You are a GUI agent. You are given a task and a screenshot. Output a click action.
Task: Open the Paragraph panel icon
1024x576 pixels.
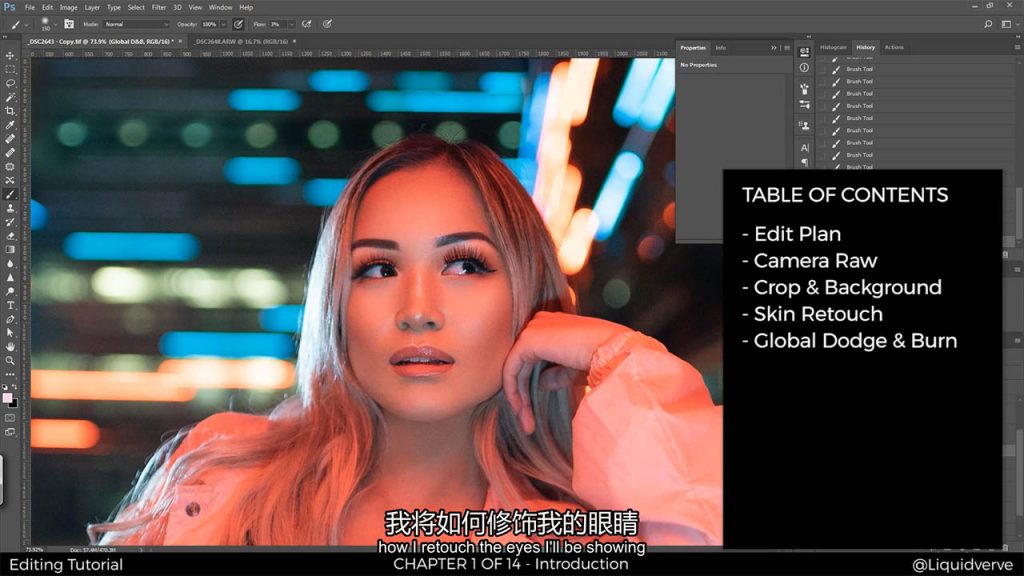coord(805,161)
